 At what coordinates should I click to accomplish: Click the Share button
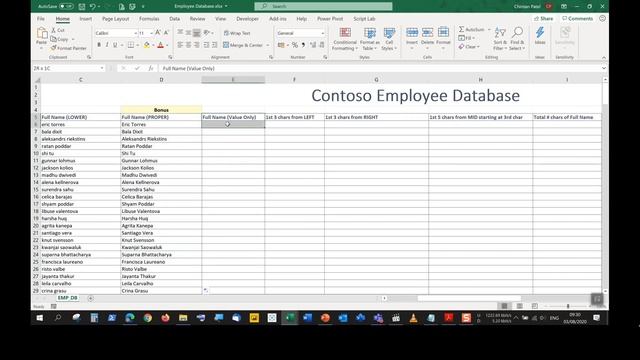tap(544, 19)
